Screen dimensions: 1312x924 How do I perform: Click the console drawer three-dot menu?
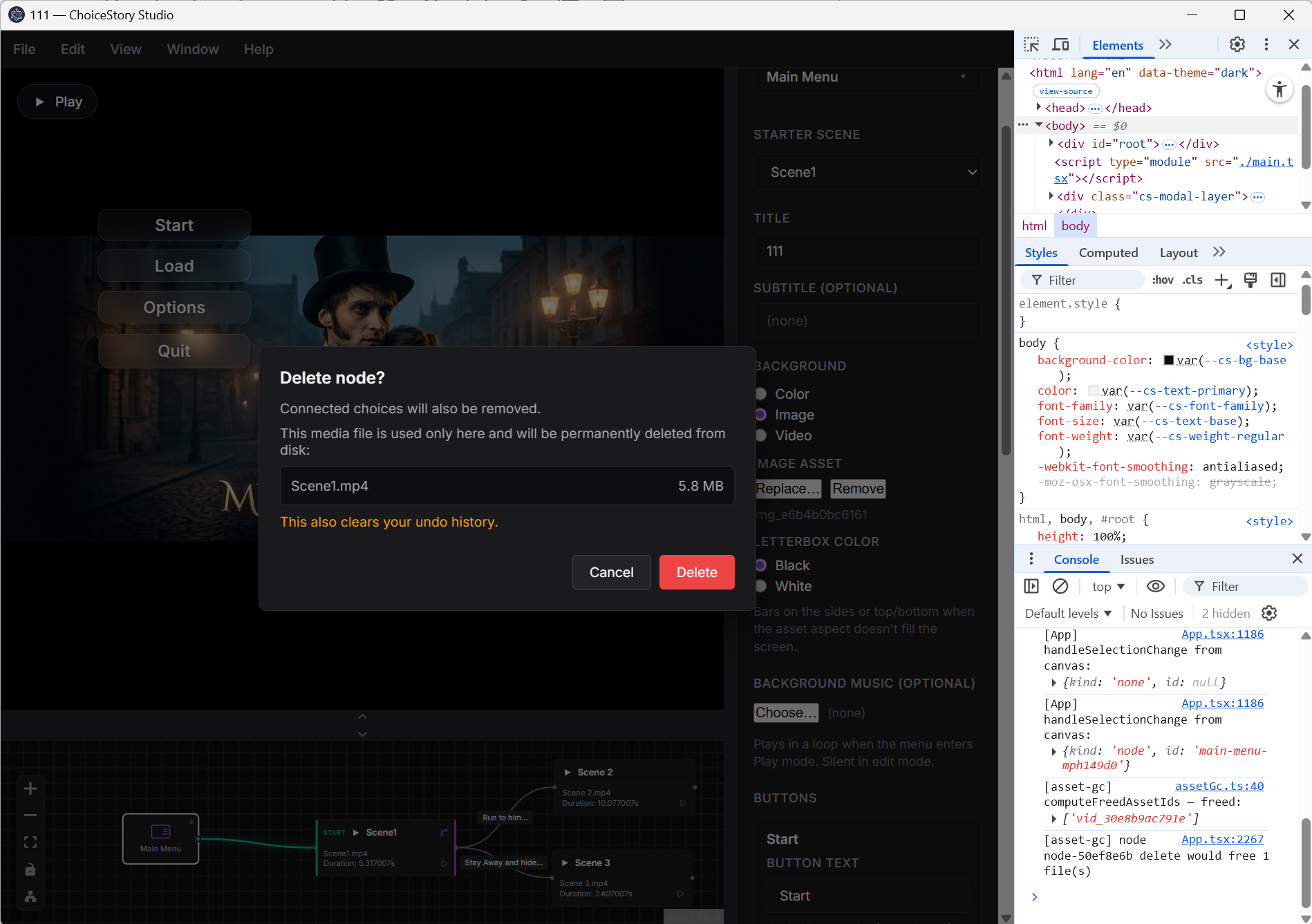tap(1031, 558)
